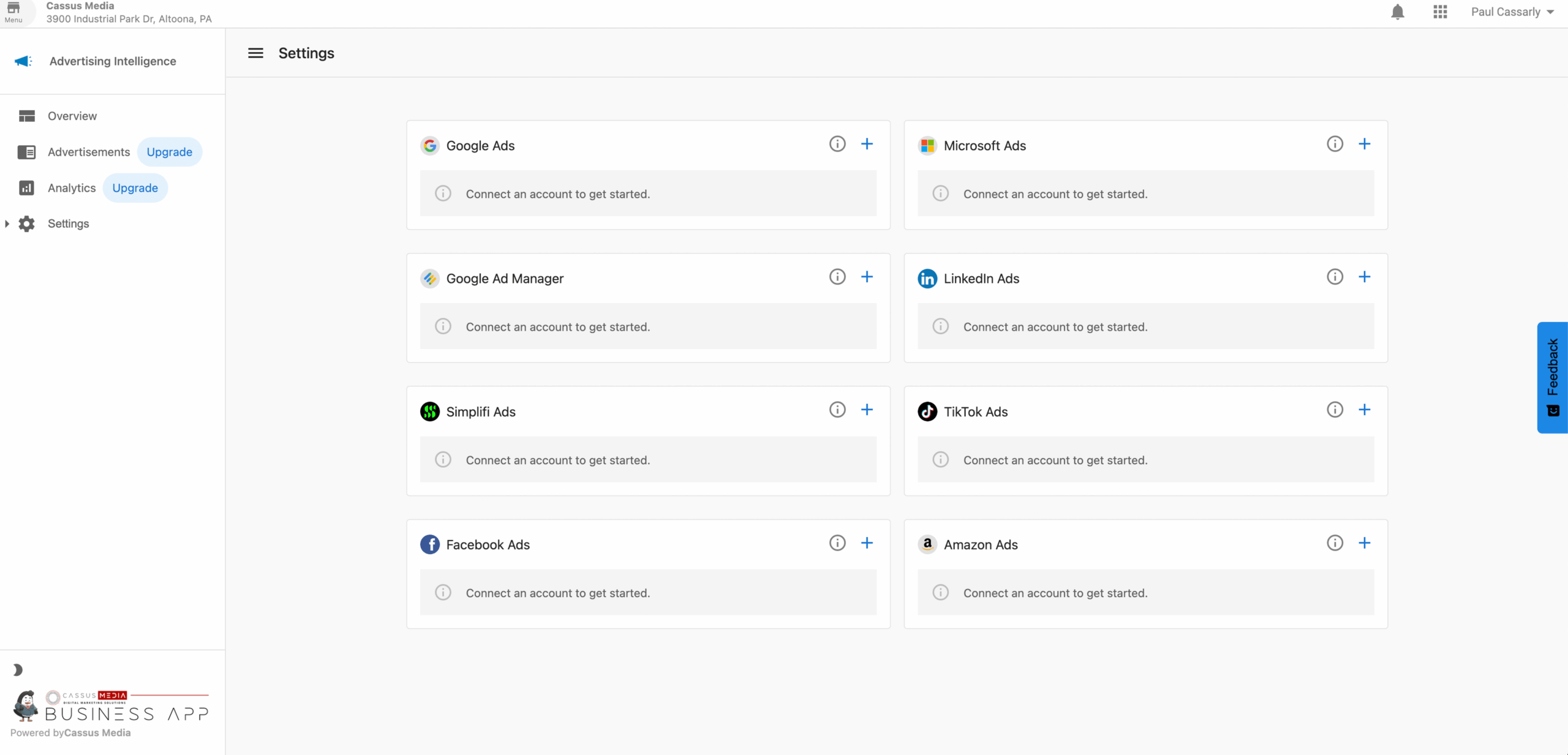This screenshot has height=755, width=1568.
Task: Show Google Ad Manager info
Action: click(837, 277)
